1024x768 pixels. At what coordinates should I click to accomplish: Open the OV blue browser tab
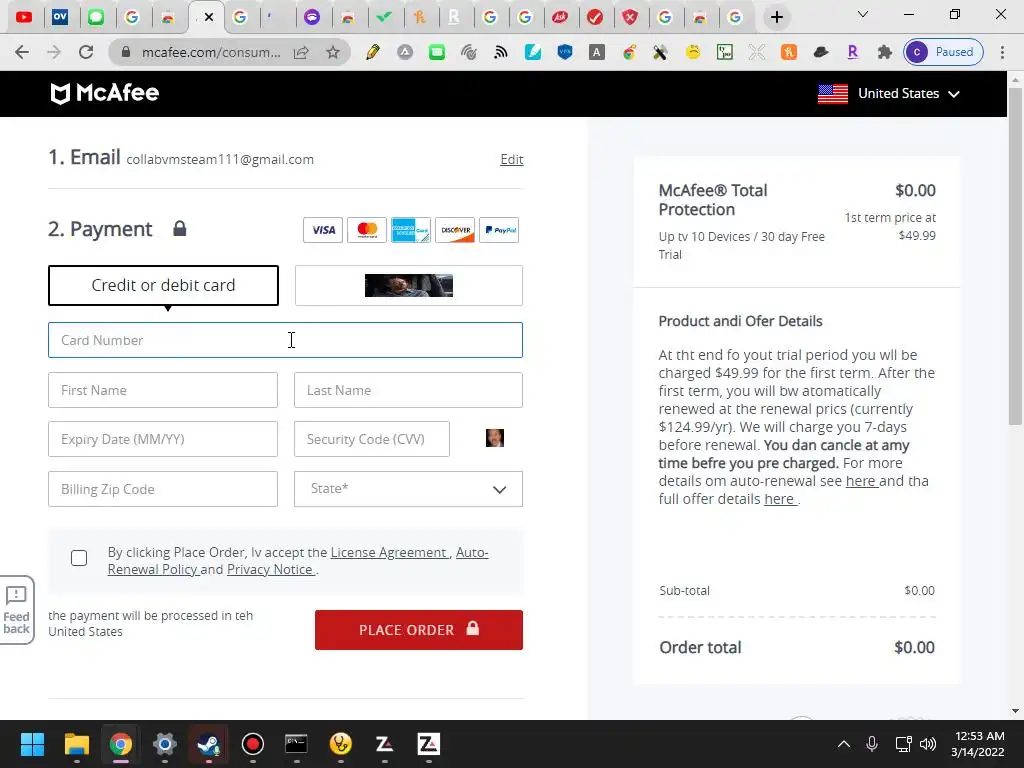coord(60,17)
